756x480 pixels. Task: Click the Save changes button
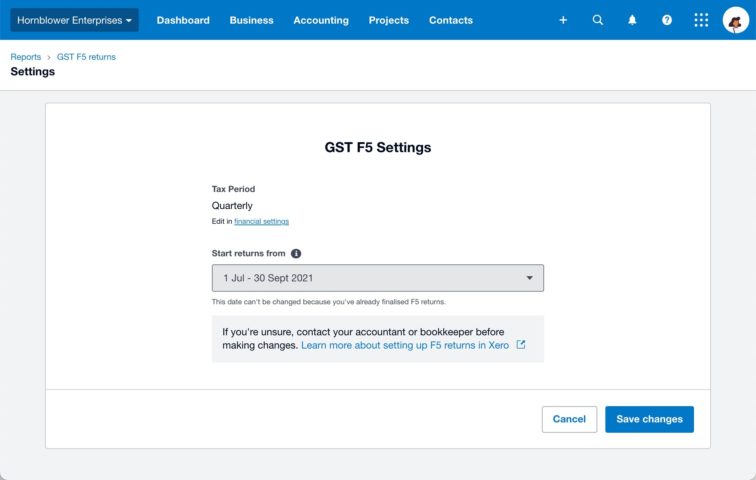[649, 419]
